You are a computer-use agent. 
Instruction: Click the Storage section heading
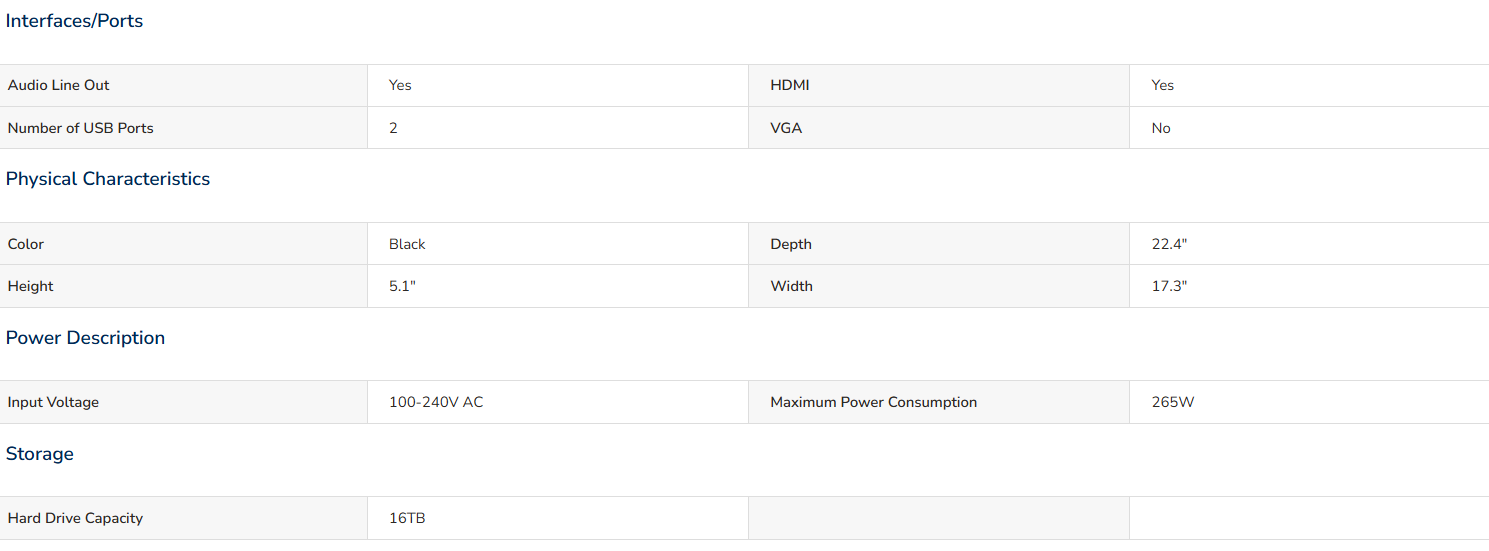(40, 454)
